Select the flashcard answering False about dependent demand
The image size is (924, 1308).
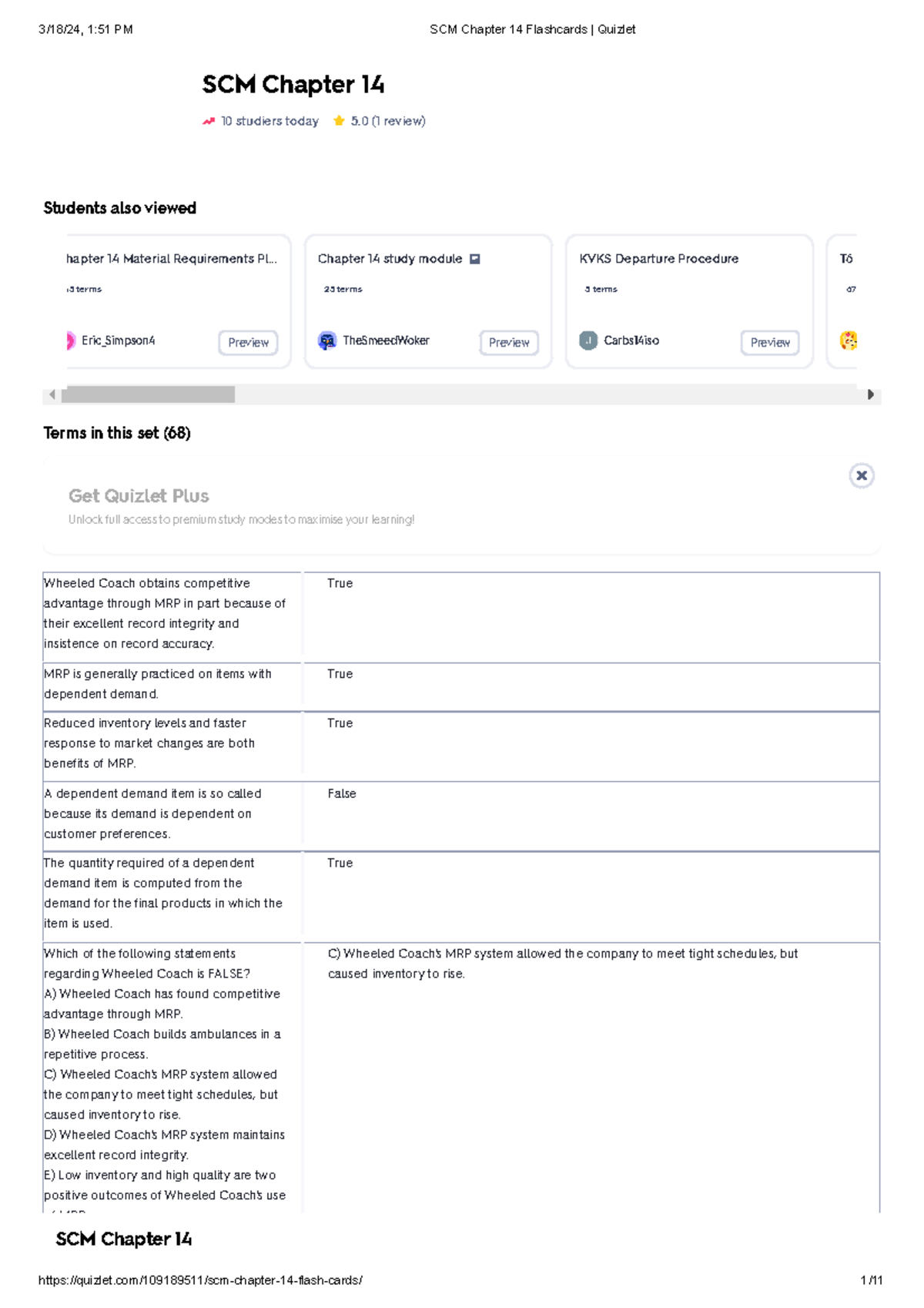pos(462,816)
